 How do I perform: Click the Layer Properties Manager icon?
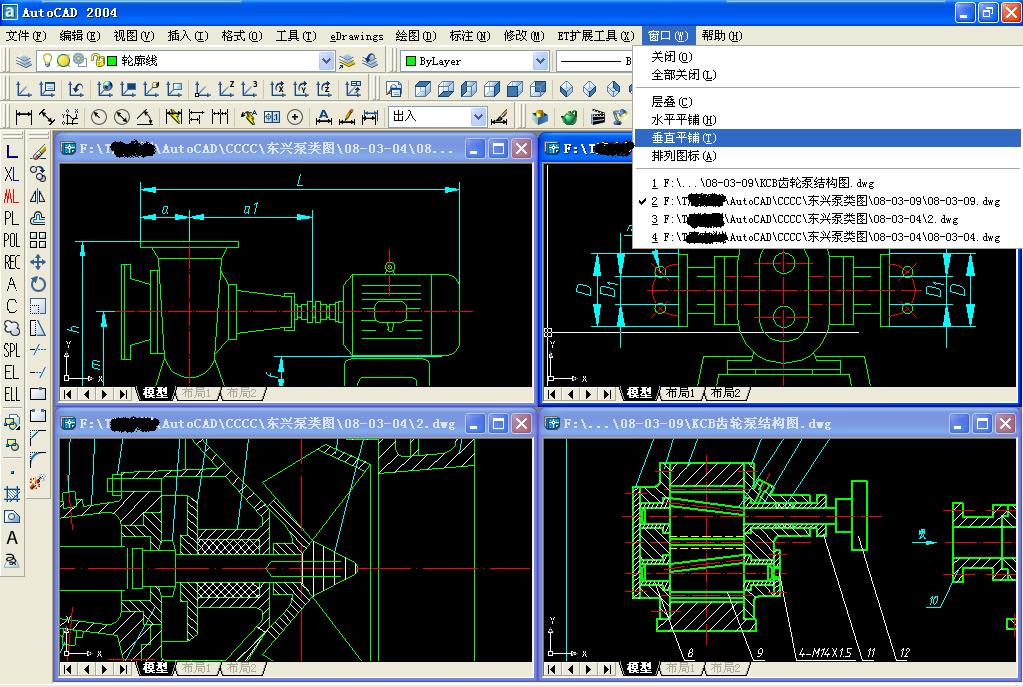tap(23, 62)
